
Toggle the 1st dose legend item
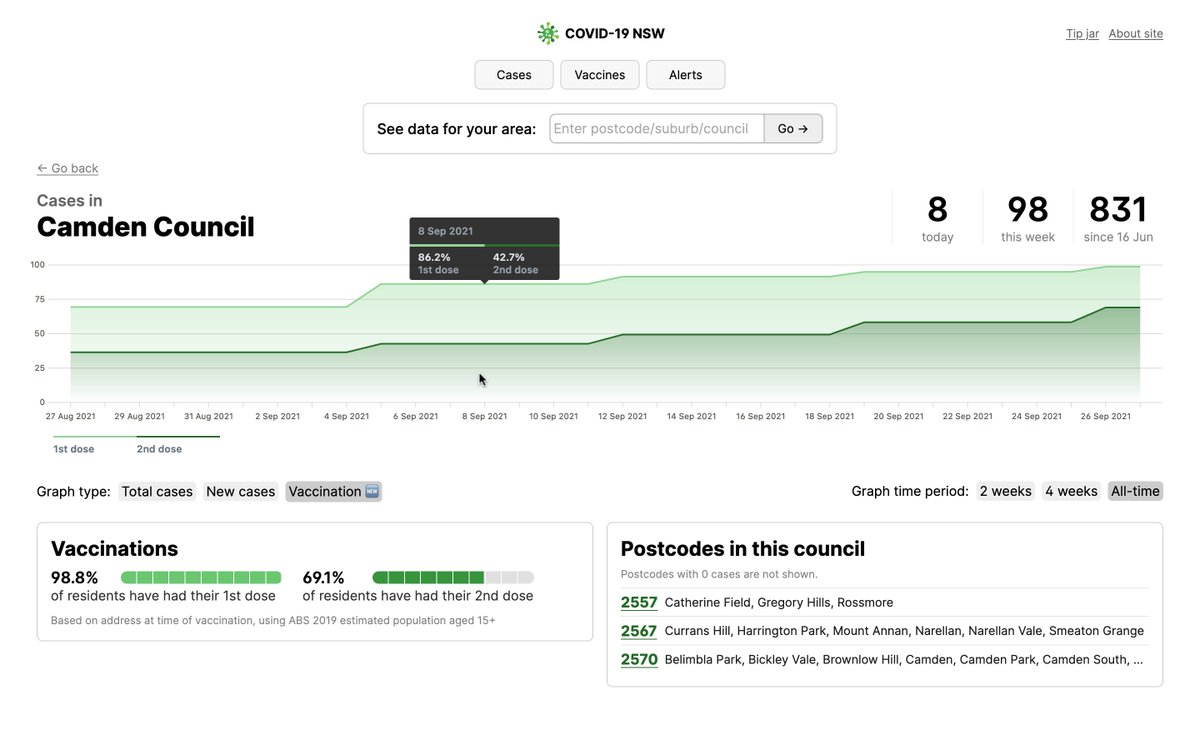click(74, 449)
